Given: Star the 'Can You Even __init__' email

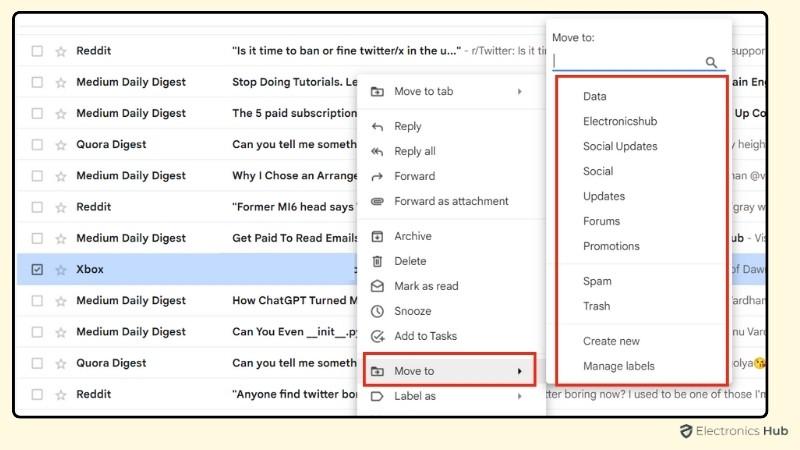Looking at the screenshot, I should point(61,332).
